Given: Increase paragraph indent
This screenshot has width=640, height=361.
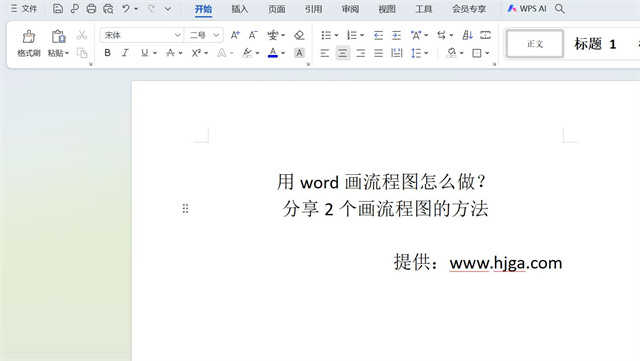Looking at the screenshot, I should point(396,35).
